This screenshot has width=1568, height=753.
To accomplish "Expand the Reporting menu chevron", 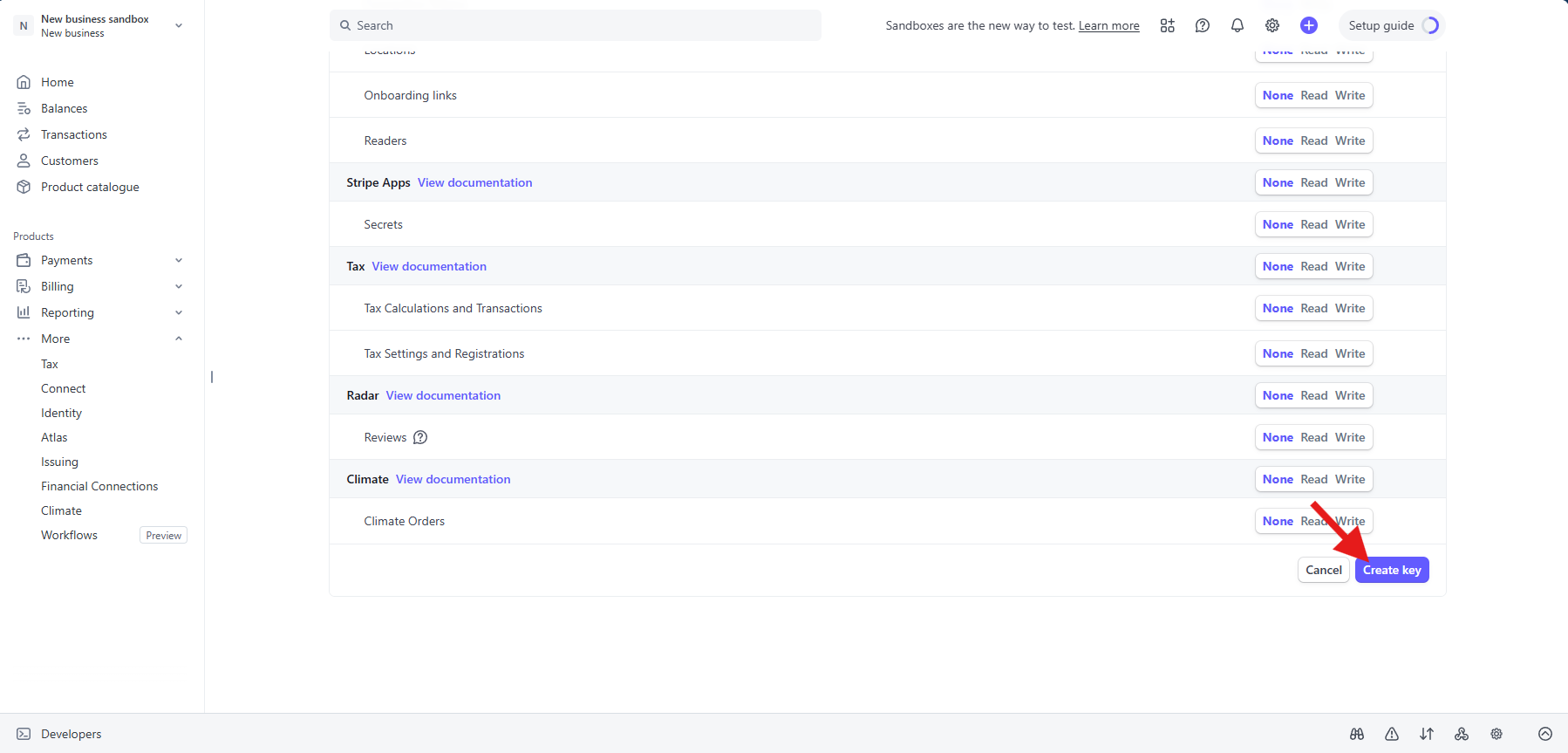I will [x=179, y=312].
